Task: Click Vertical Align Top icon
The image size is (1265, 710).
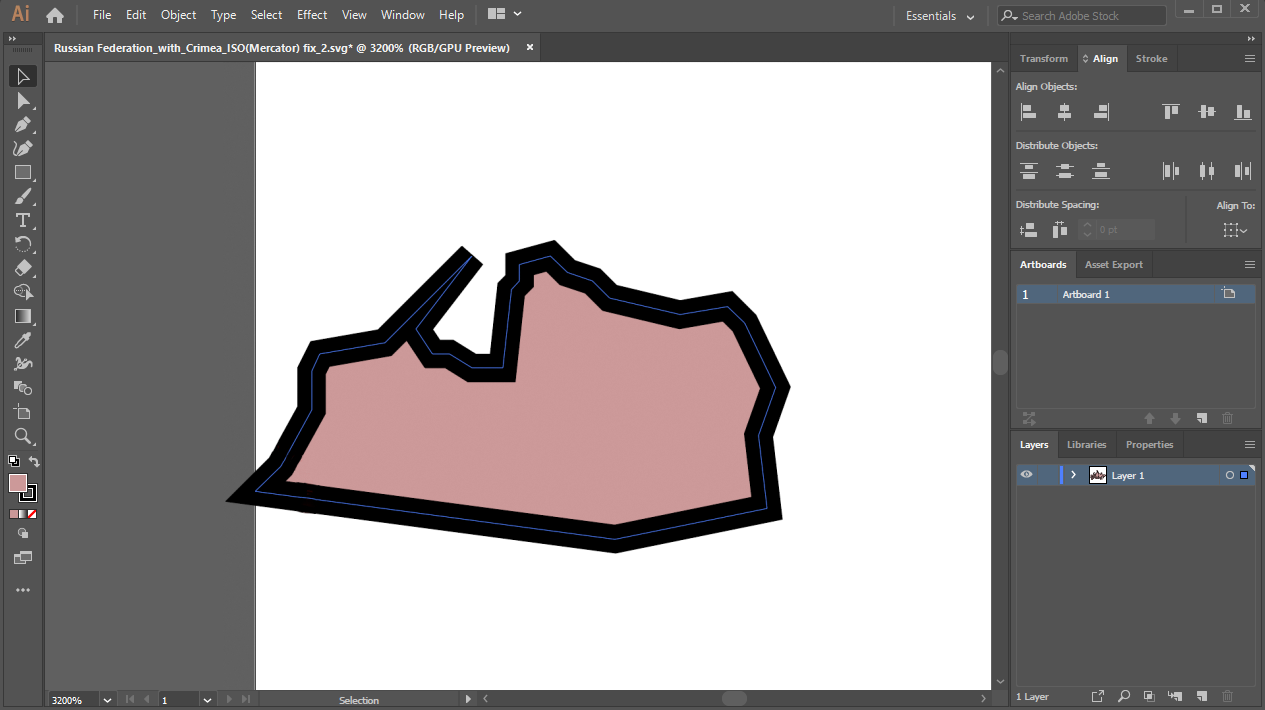Action: [1170, 112]
